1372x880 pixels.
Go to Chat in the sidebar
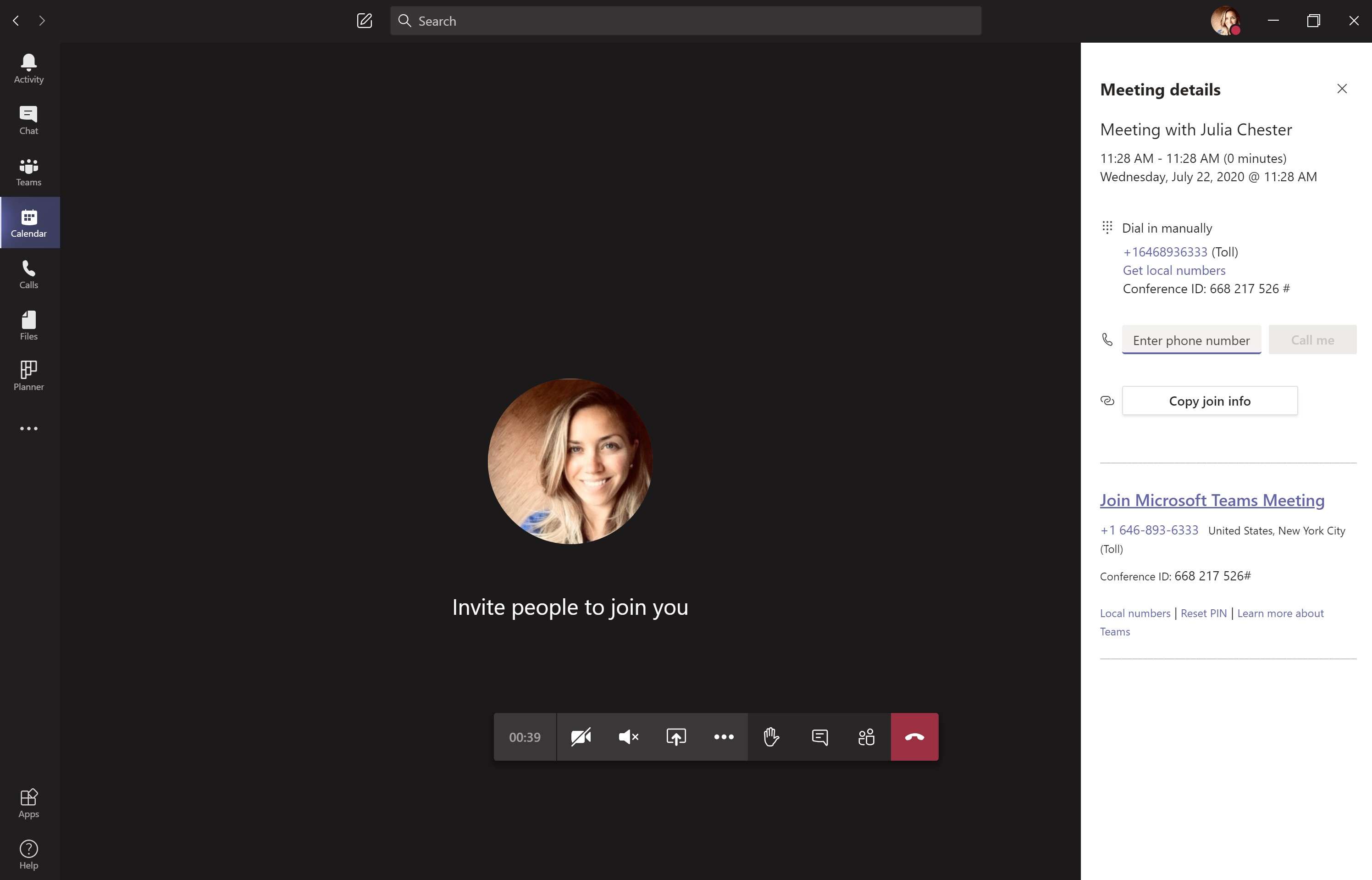click(28, 120)
